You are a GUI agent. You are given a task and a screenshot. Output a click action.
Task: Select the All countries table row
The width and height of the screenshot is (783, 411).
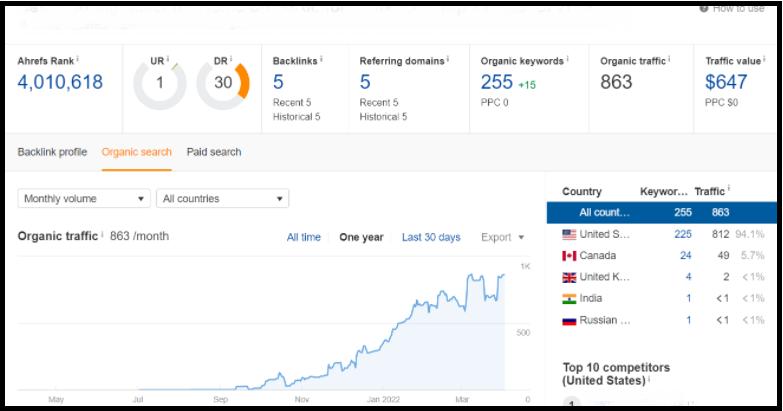click(662, 212)
